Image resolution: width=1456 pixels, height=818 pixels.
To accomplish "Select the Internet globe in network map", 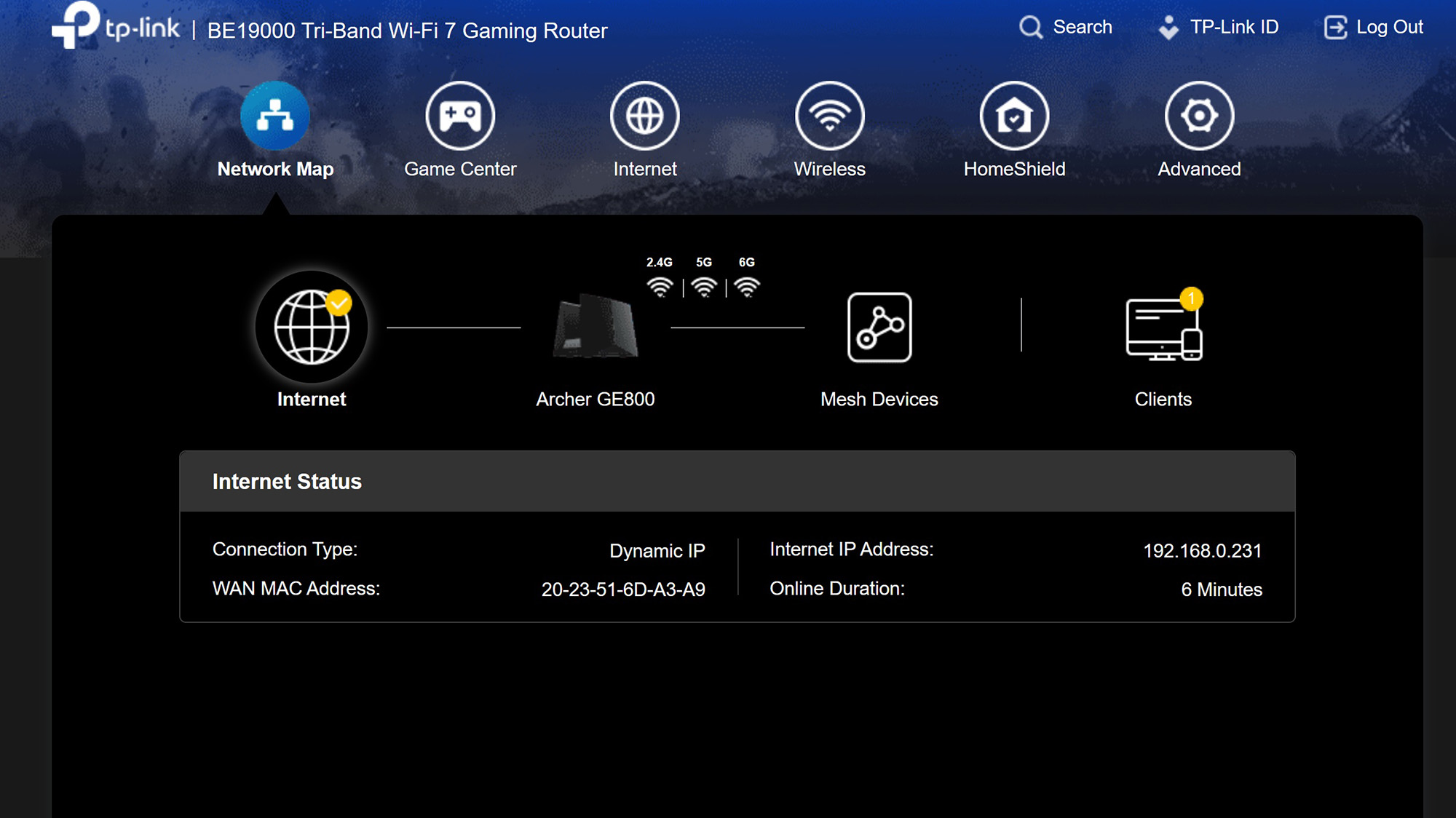I will pyautogui.click(x=312, y=327).
